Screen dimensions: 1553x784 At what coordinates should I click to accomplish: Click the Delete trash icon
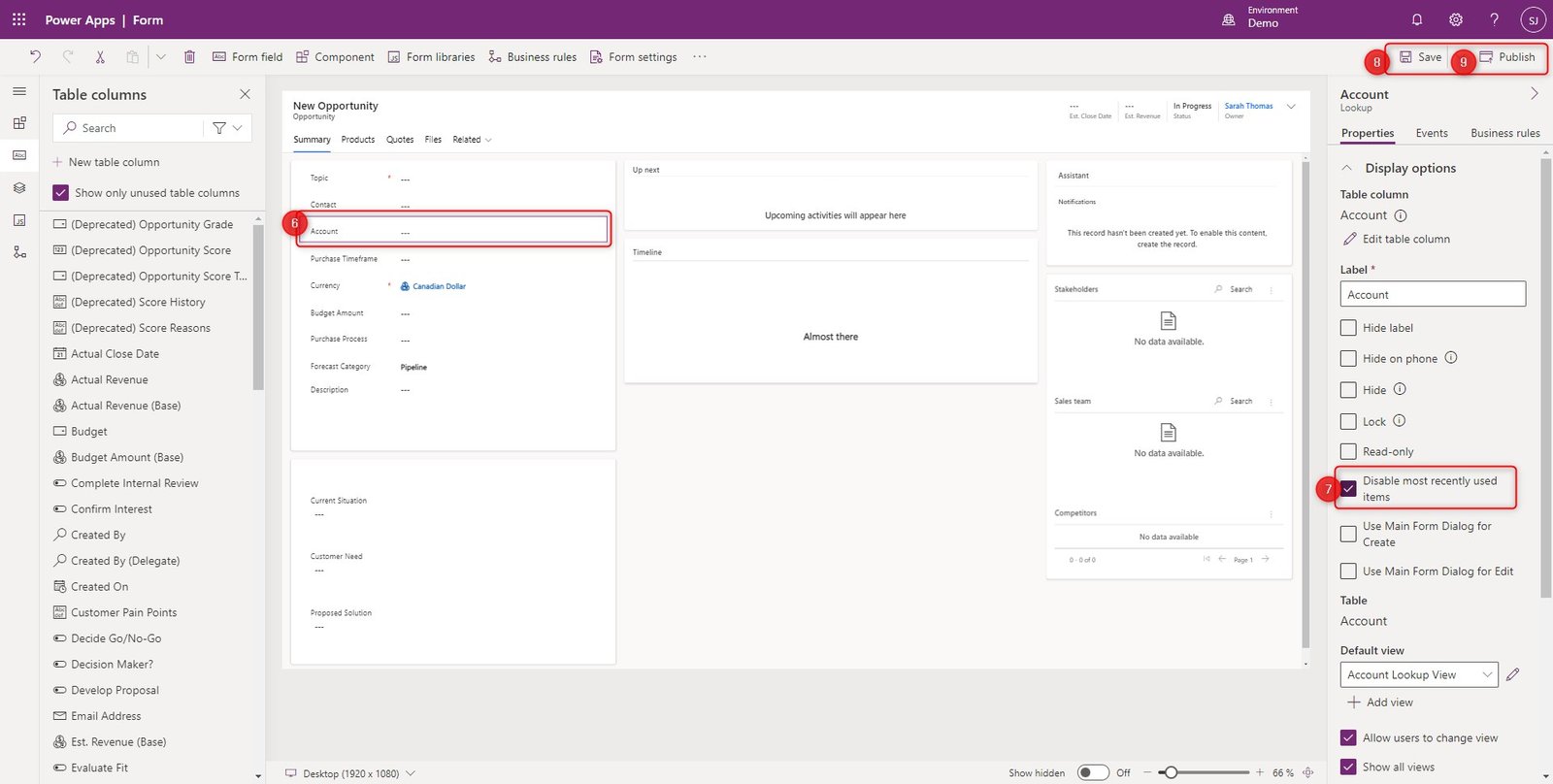[189, 57]
